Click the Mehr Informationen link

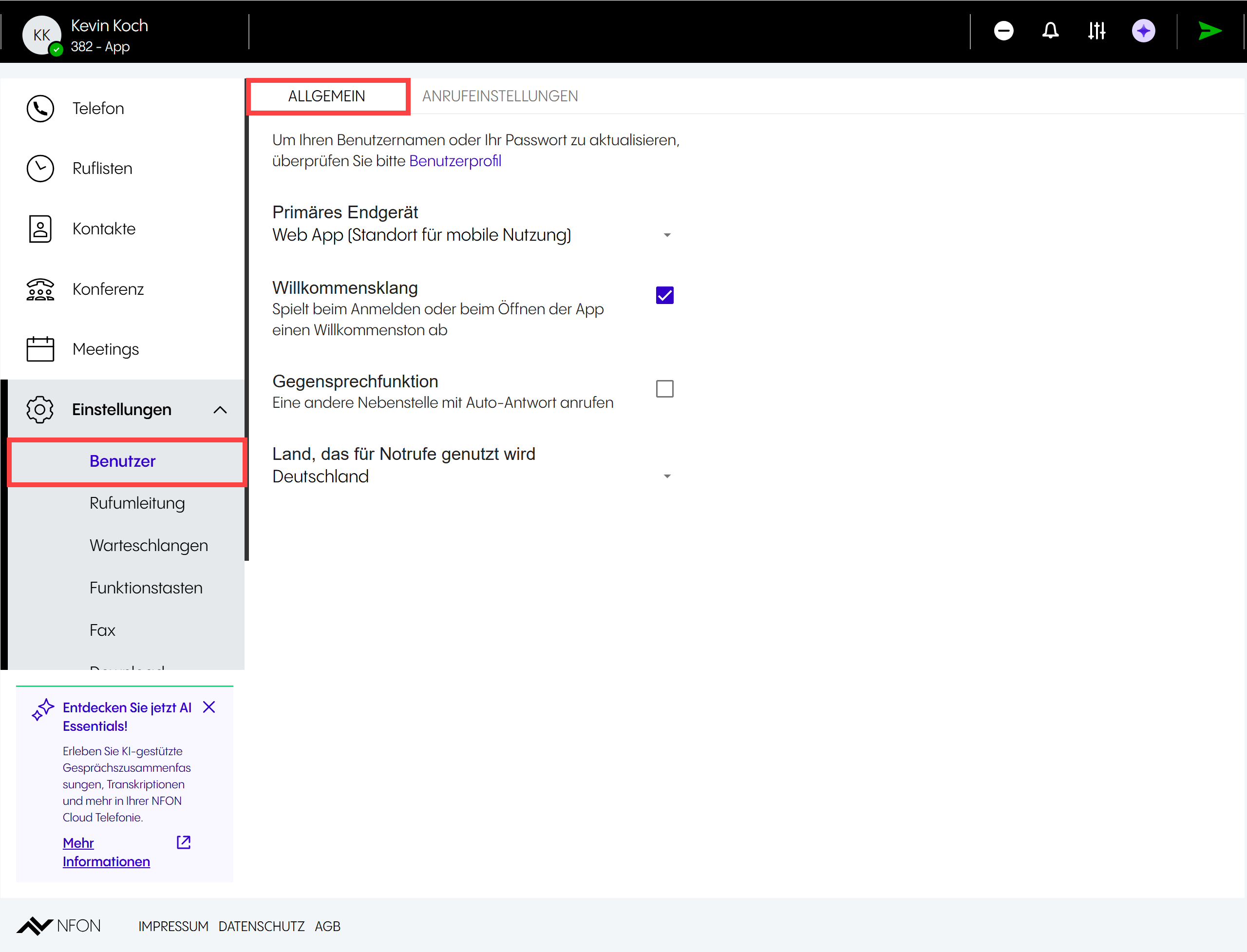point(106,852)
